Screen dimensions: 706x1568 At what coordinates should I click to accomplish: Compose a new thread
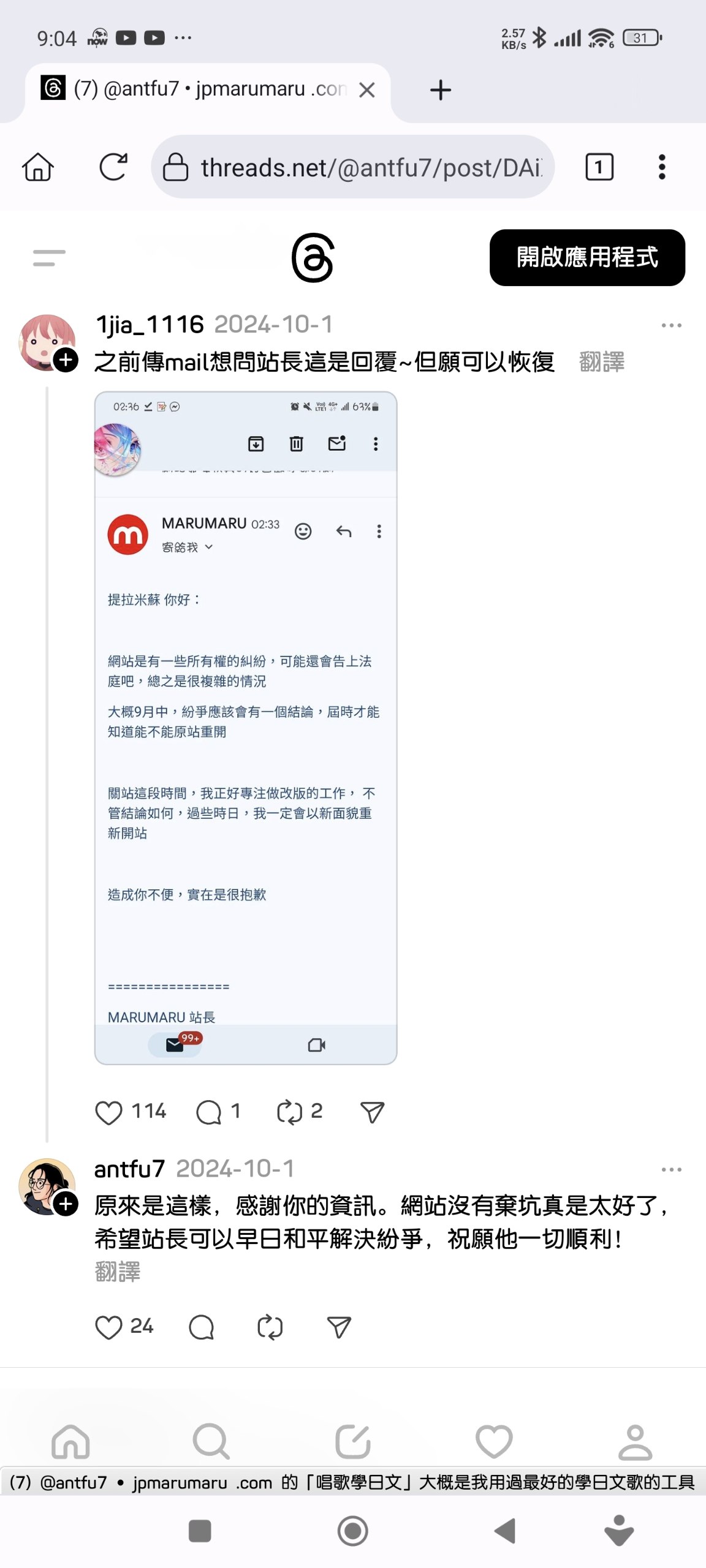tap(353, 1442)
